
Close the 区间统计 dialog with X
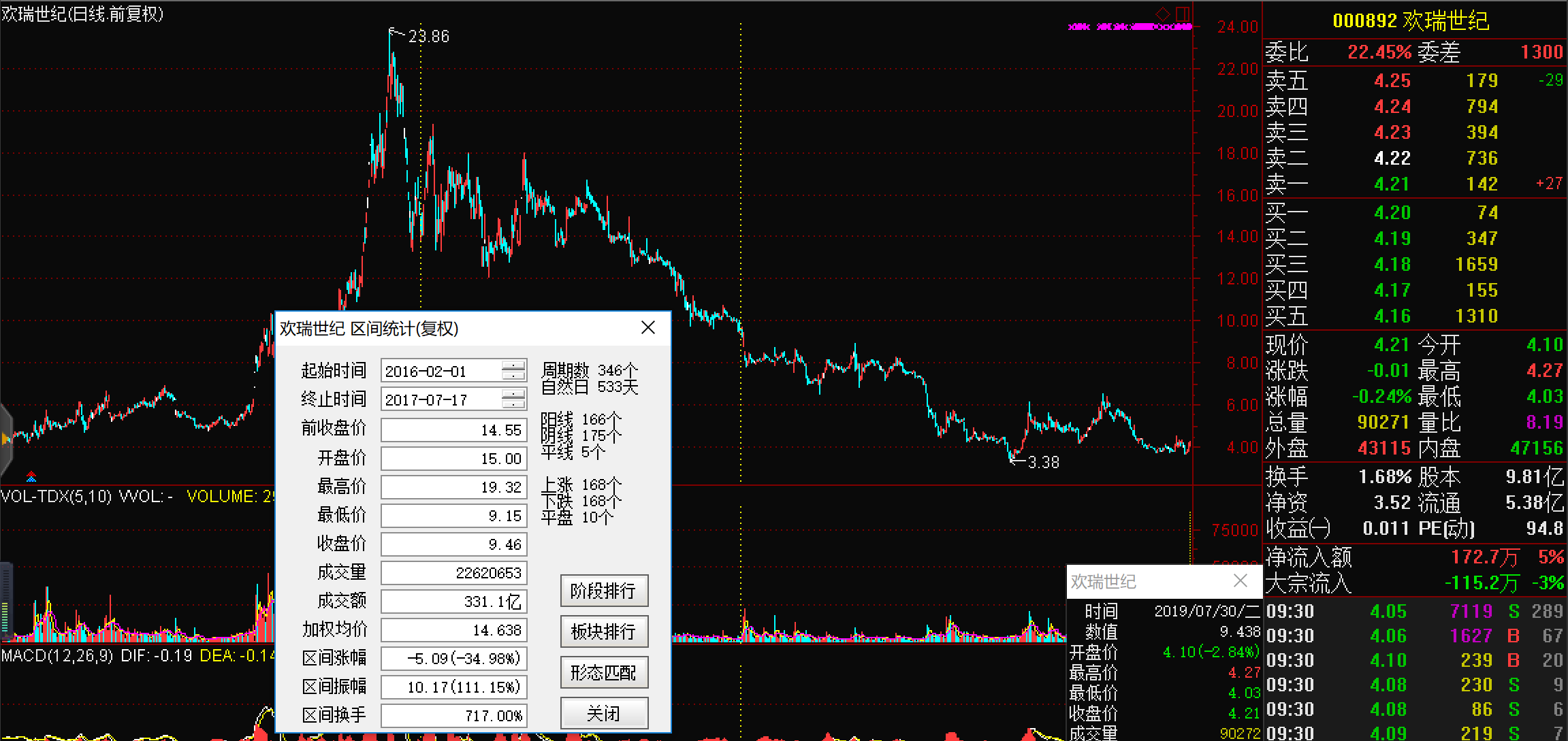(648, 328)
